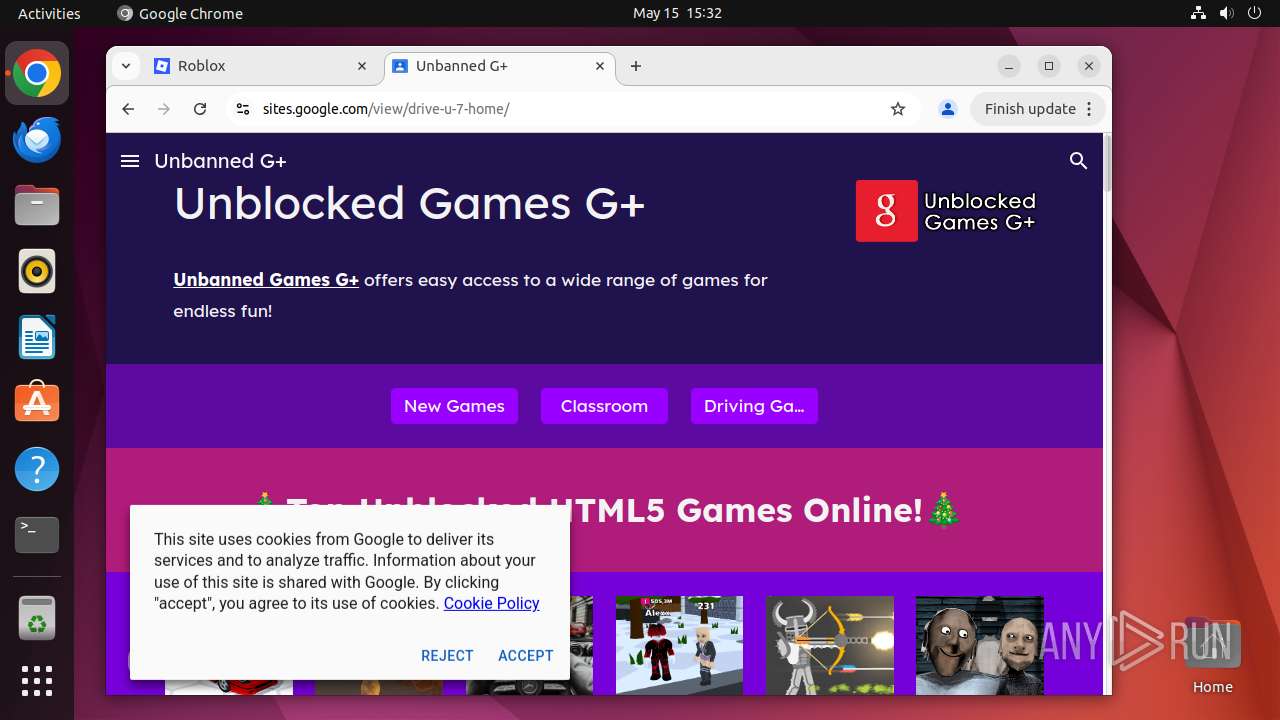1280x720 pixels.
Task: Switch to the Roblox tab
Action: click(262, 66)
